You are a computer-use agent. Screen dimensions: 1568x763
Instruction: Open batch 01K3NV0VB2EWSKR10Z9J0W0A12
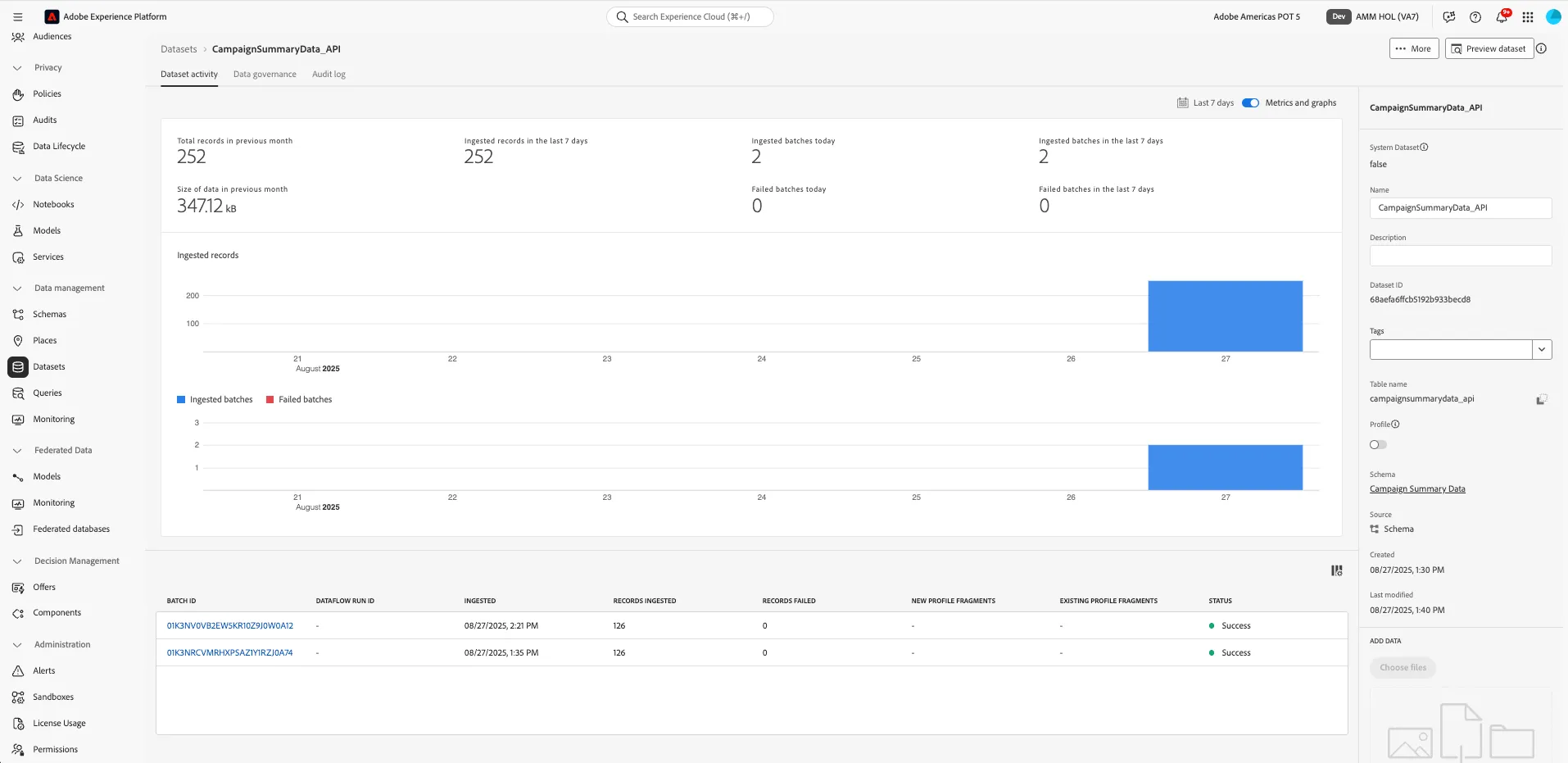(x=230, y=626)
